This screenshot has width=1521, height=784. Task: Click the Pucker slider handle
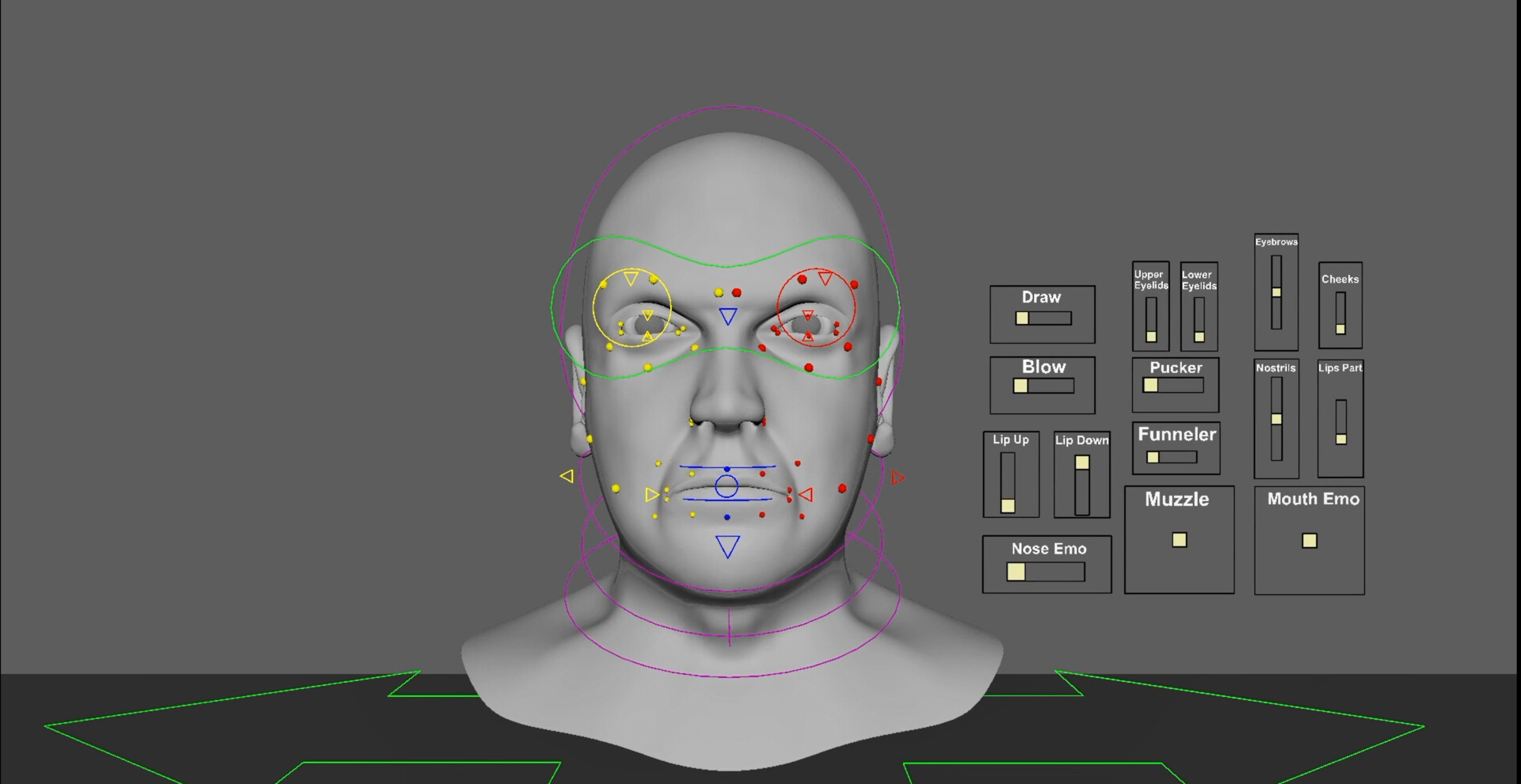[1151, 384]
